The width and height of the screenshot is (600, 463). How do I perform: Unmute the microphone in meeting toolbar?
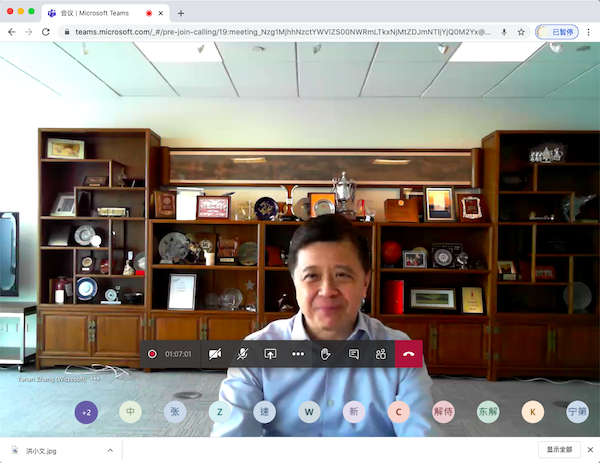(243, 354)
